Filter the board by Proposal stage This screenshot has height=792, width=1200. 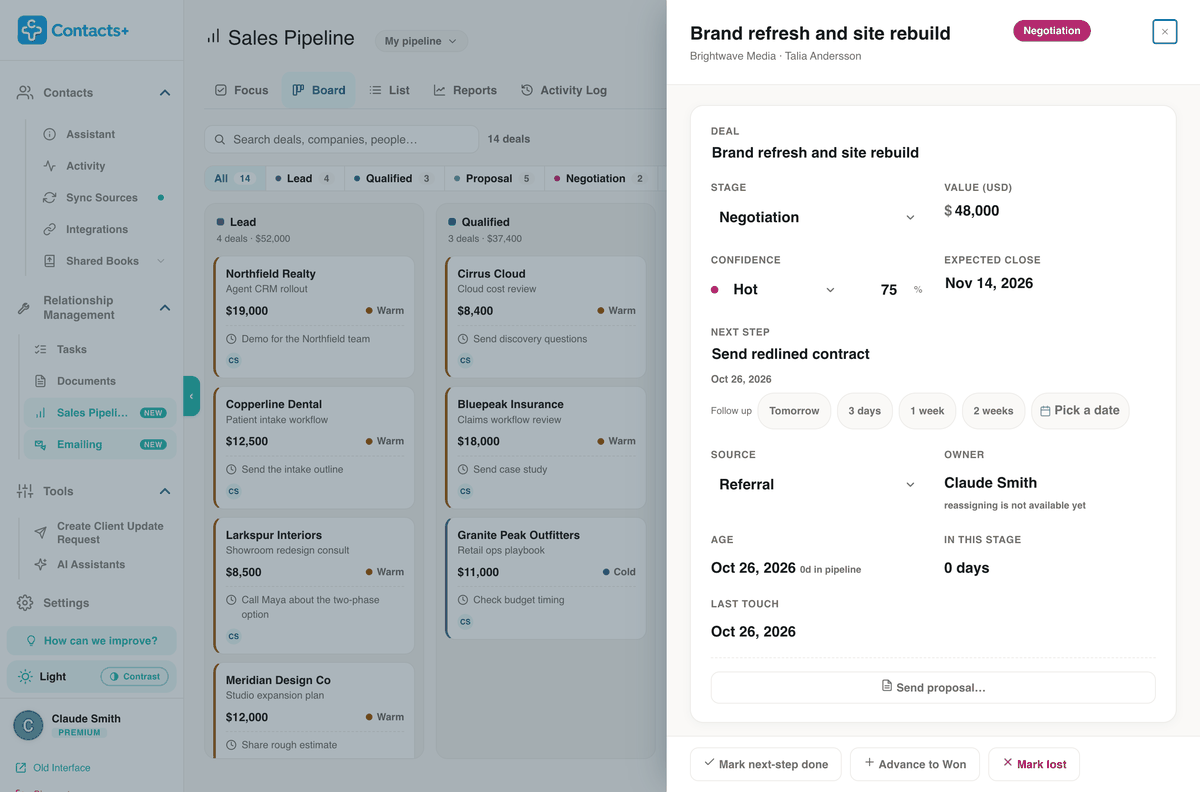click(493, 178)
